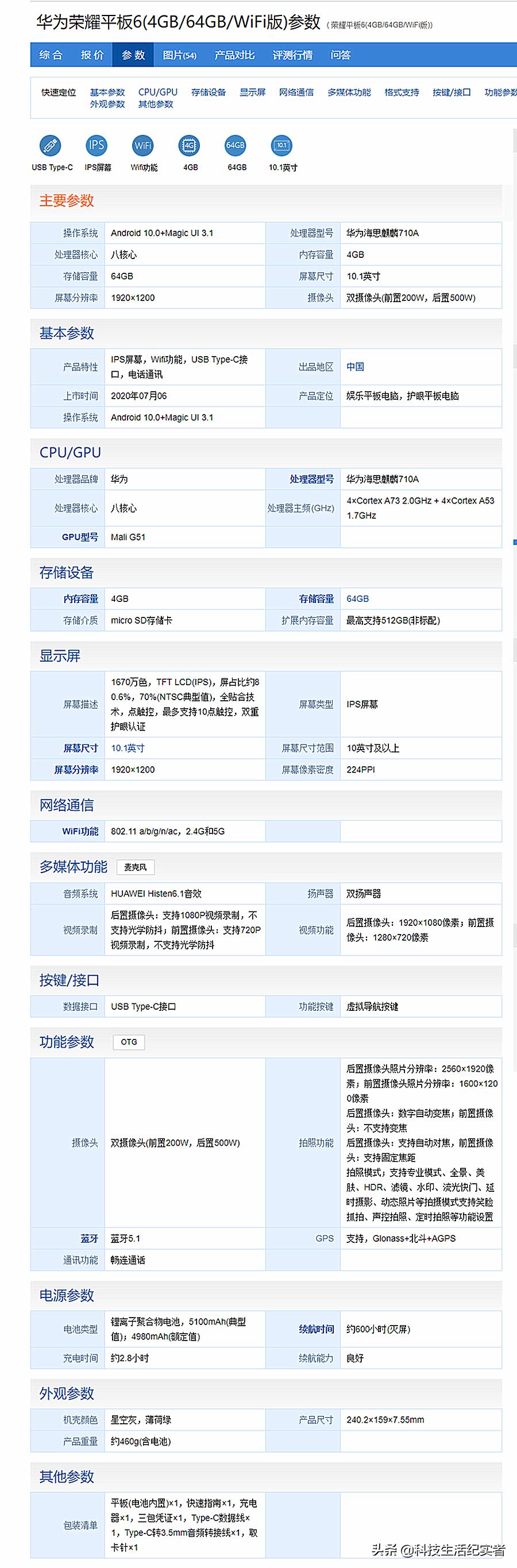Viewport: 517px width, 1568px height.
Task: Click the OTG tag button
Action: tap(129, 1042)
